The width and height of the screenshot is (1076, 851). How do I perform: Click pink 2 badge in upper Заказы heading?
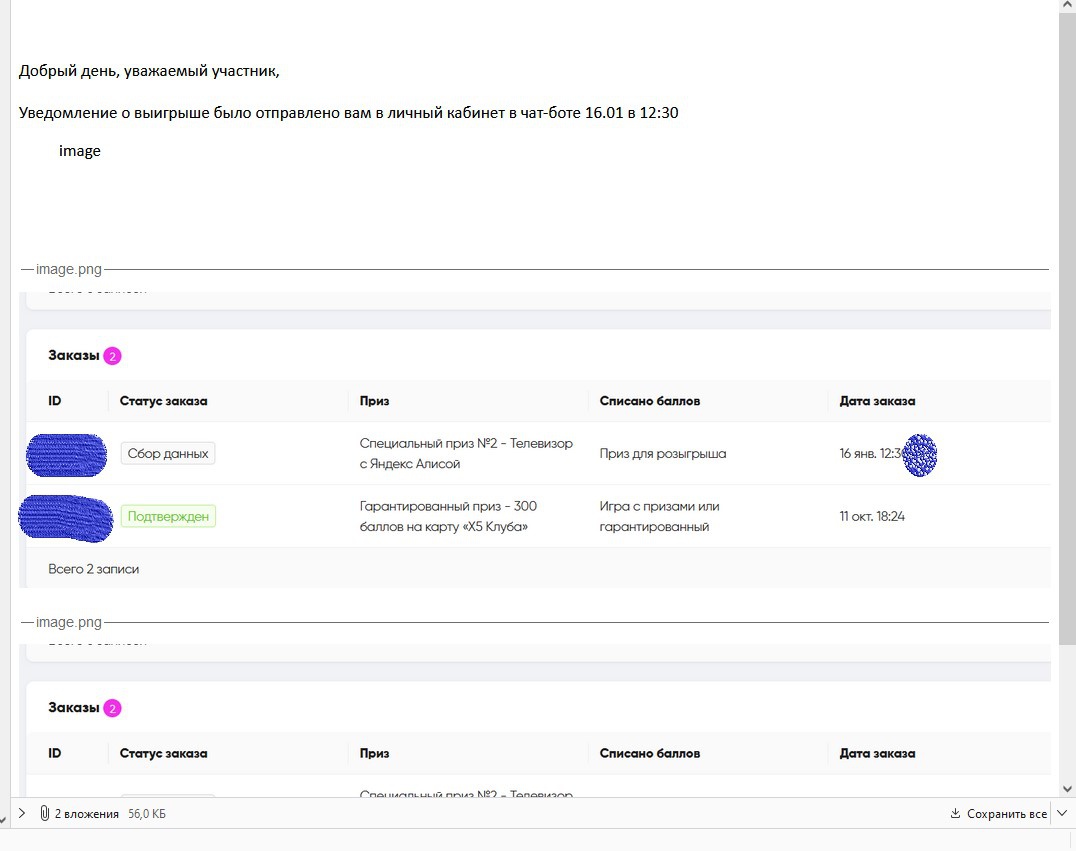(112, 356)
